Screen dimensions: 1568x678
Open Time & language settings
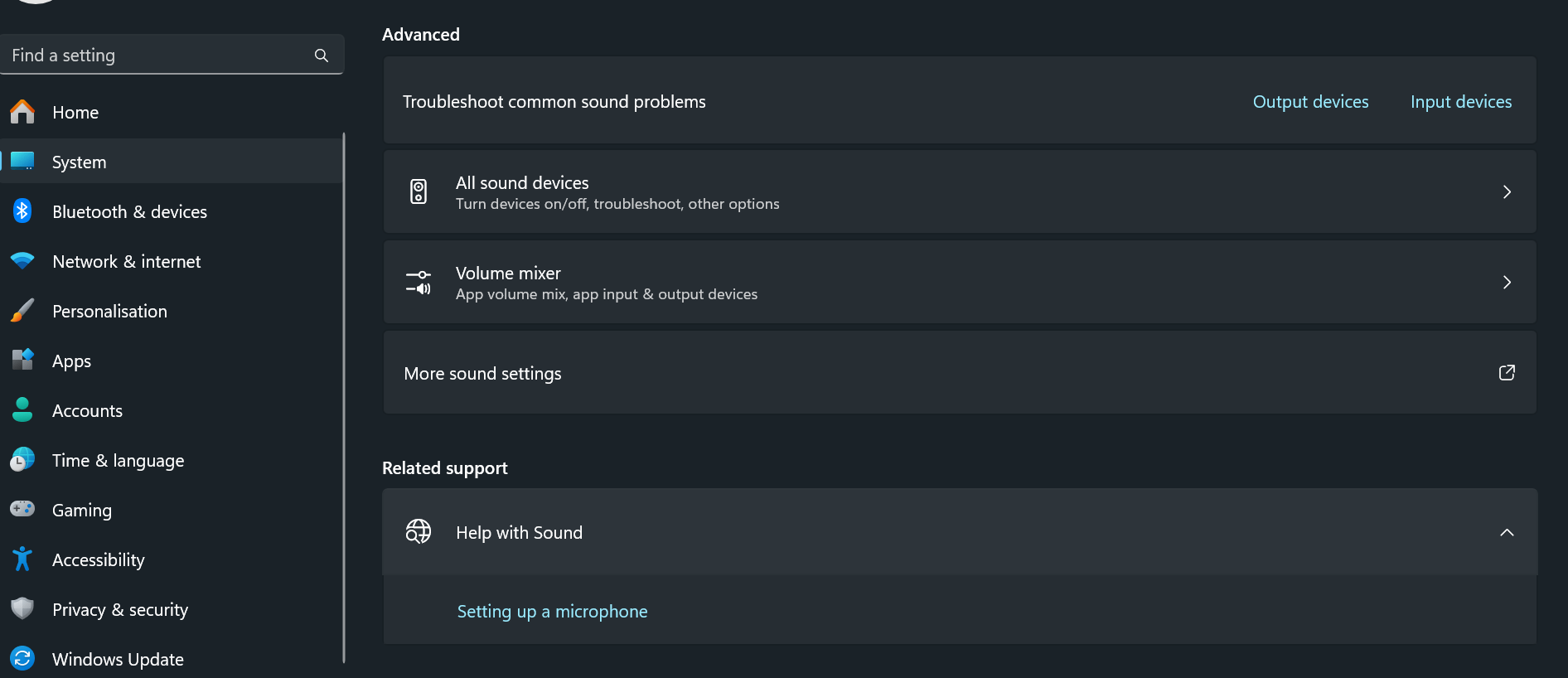point(118,461)
